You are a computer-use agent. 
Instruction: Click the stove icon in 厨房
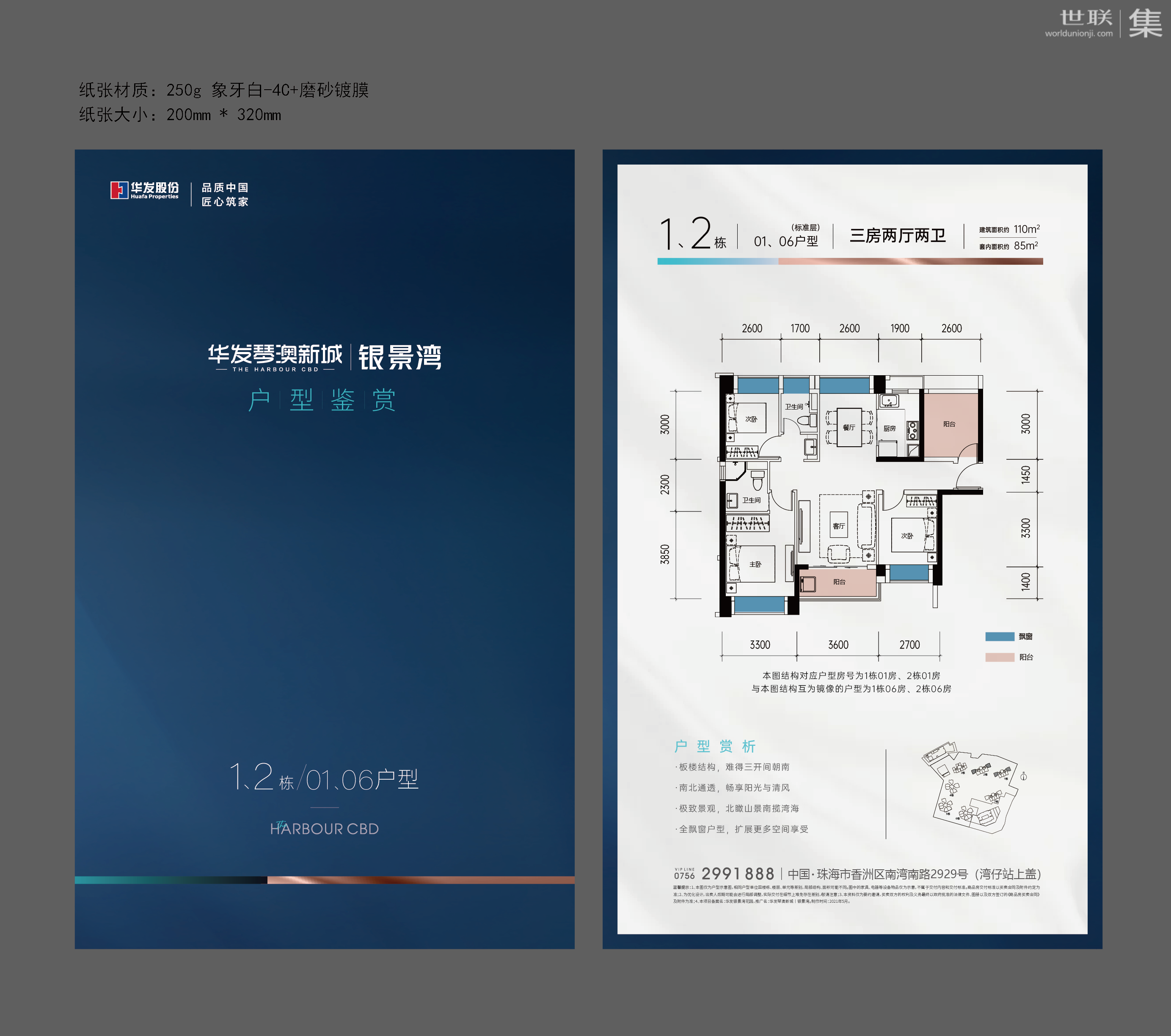tap(912, 430)
